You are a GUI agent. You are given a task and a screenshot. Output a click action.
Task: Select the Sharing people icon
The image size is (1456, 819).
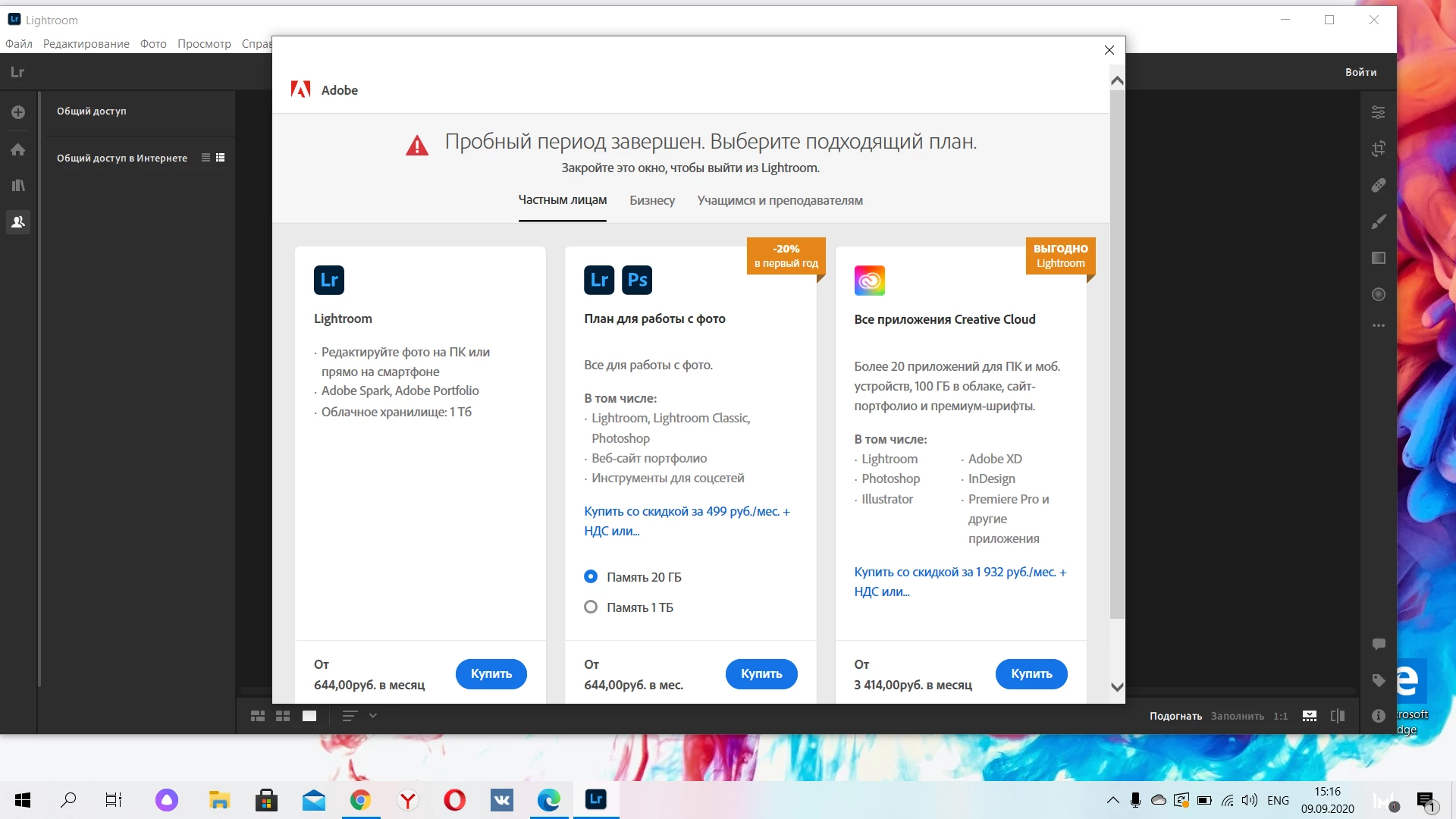point(18,222)
